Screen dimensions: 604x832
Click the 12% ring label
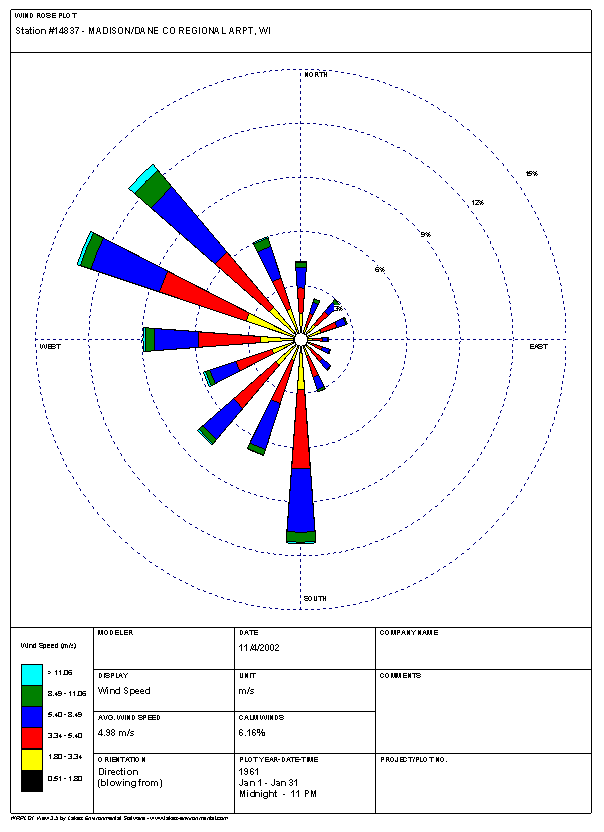point(478,203)
